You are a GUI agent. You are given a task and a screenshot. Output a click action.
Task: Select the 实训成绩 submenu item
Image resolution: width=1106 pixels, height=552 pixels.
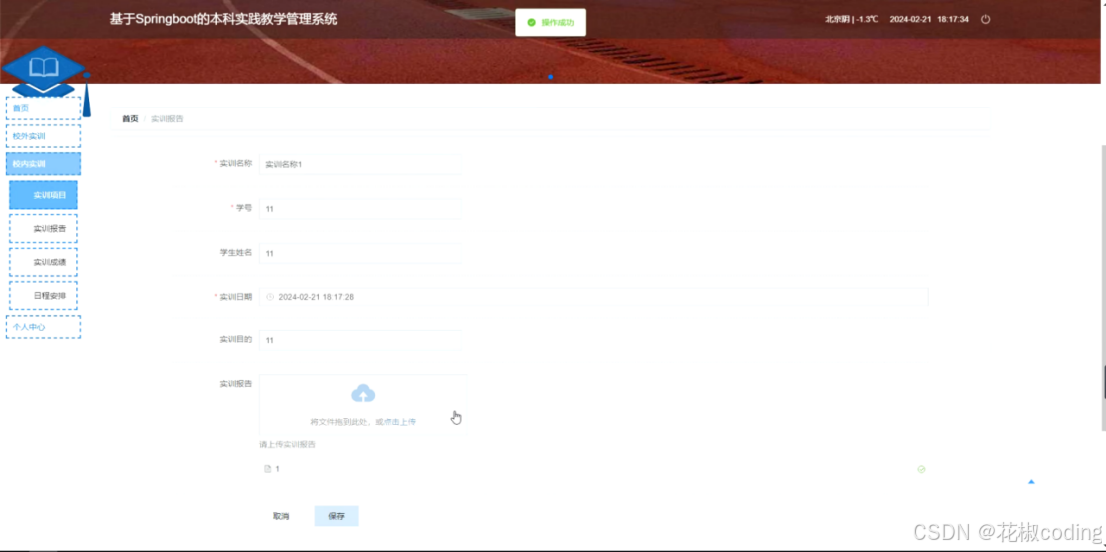44,262
